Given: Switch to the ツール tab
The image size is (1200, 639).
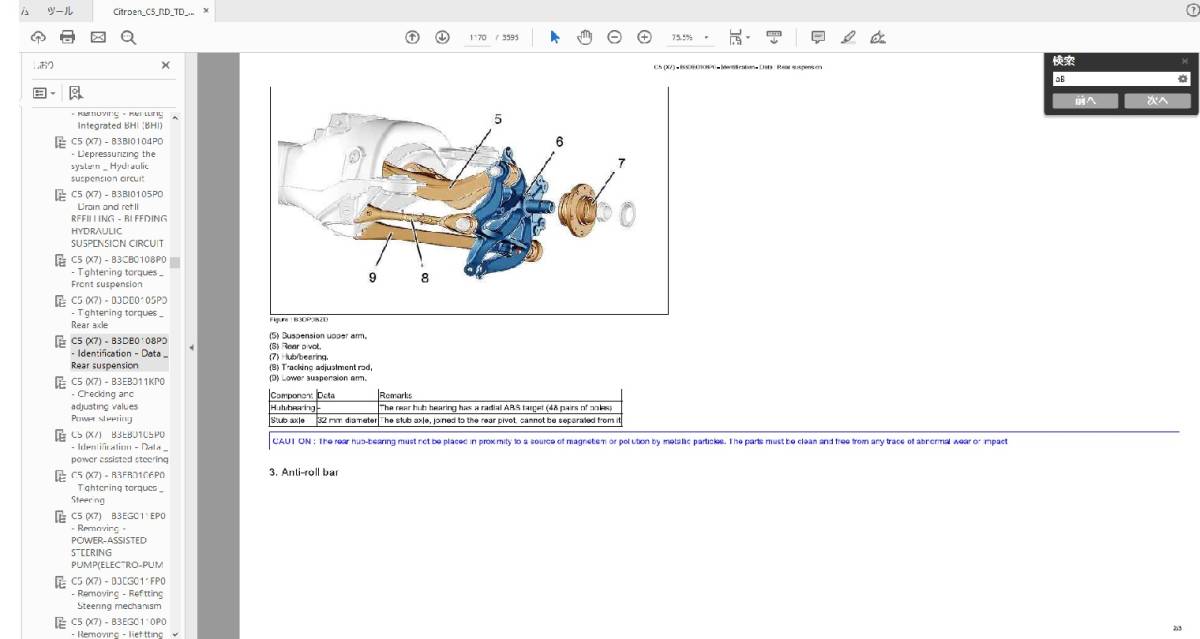Looking at the screenshot, I should [x=60, y=10].
